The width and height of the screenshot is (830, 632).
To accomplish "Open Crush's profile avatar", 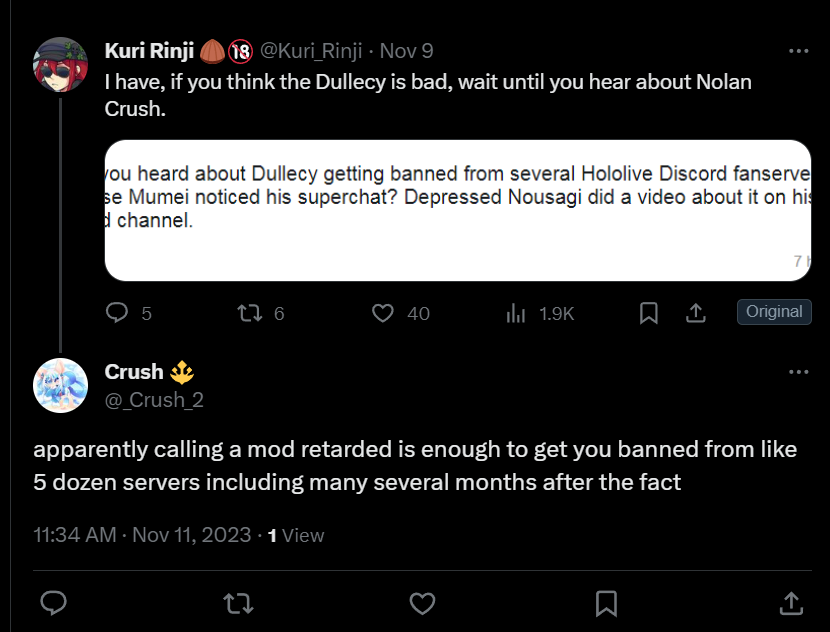I will click(60, 386).
